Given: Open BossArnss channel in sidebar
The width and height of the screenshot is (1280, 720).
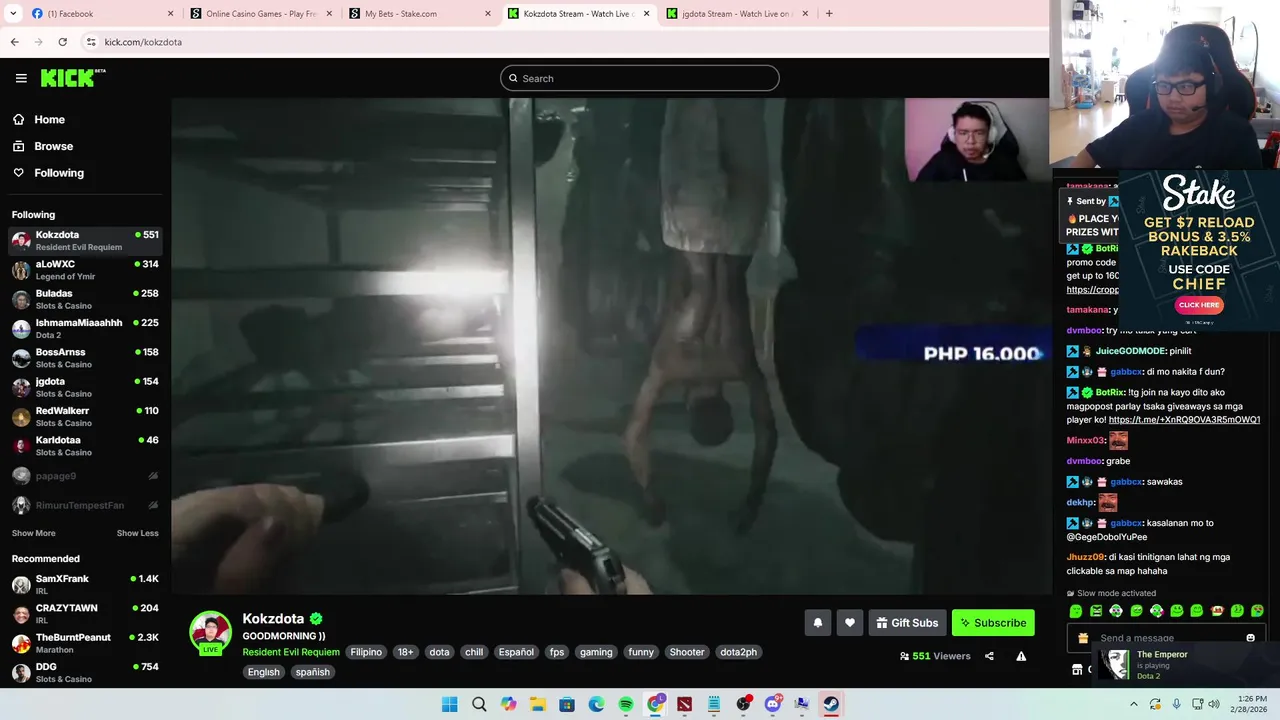Looking at the screenshot, I should [85, 358].
